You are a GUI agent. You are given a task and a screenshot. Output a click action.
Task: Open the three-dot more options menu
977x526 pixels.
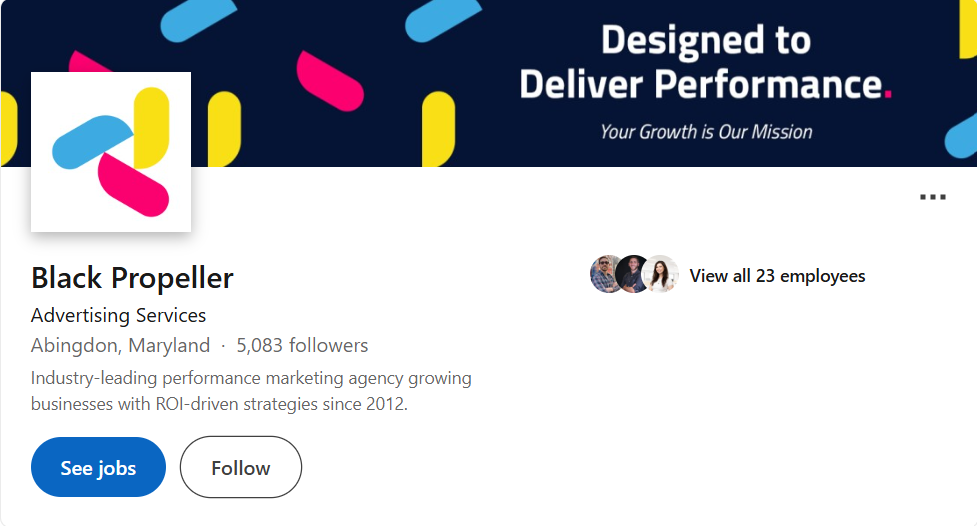pos(932,197)
